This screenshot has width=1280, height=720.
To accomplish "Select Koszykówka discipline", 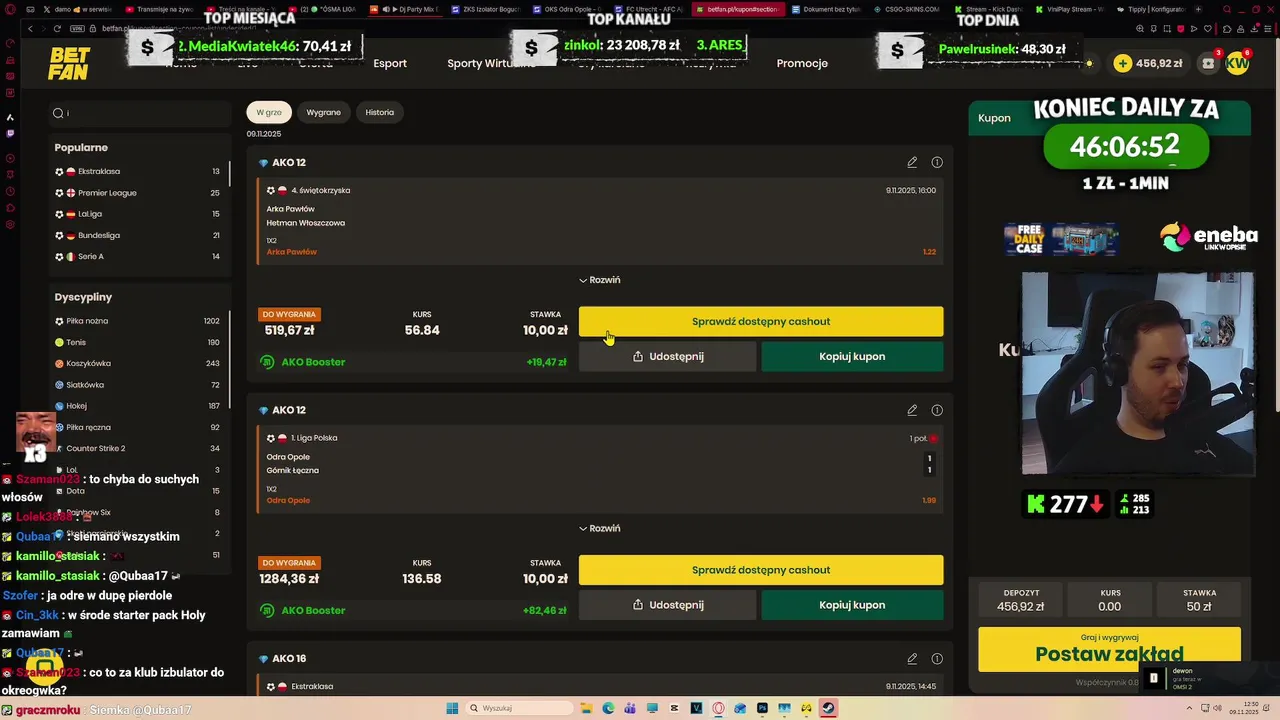I will pyautogui.click(x=137, y=363).
